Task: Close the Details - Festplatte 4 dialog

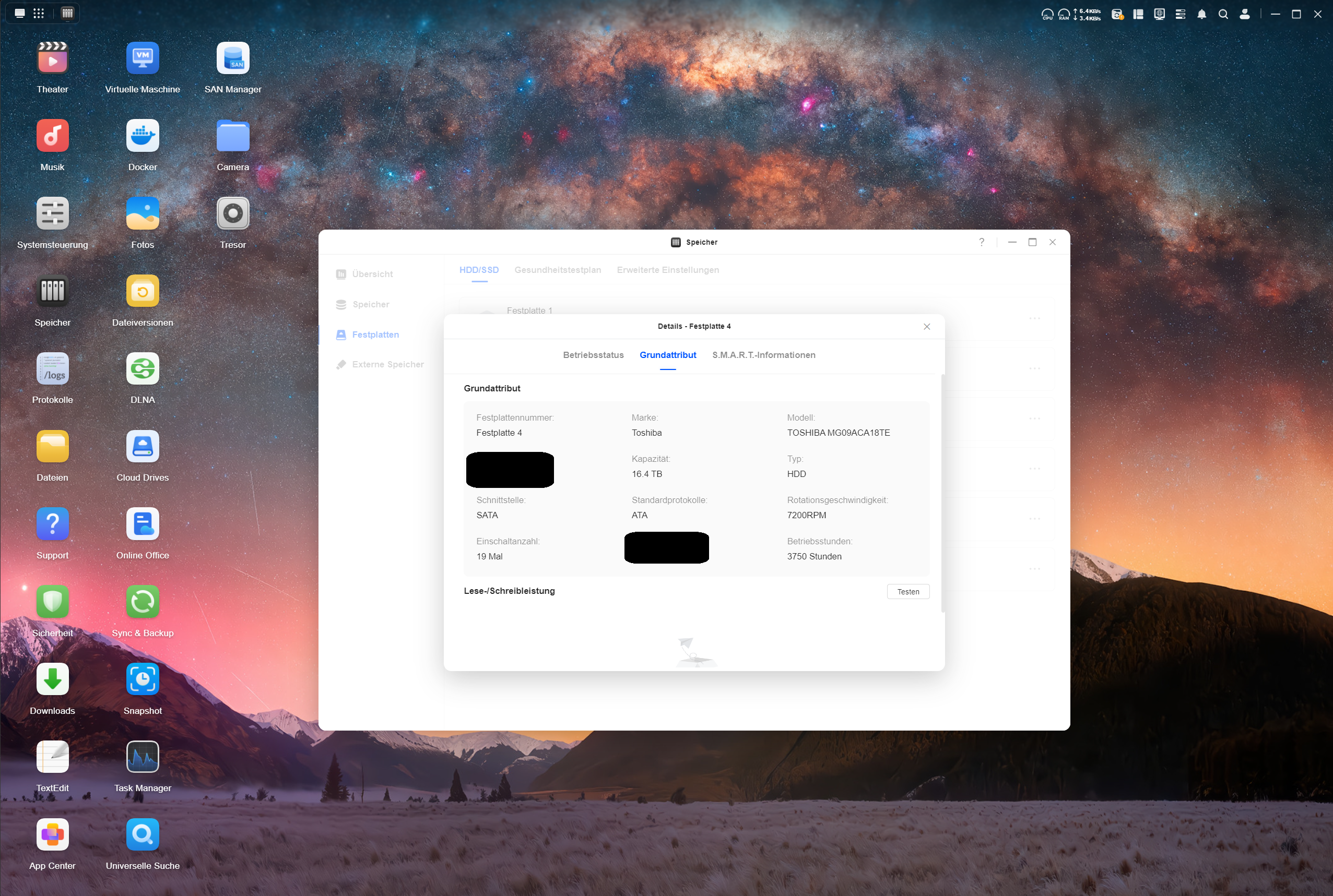Action: click(x=927, y=326)
